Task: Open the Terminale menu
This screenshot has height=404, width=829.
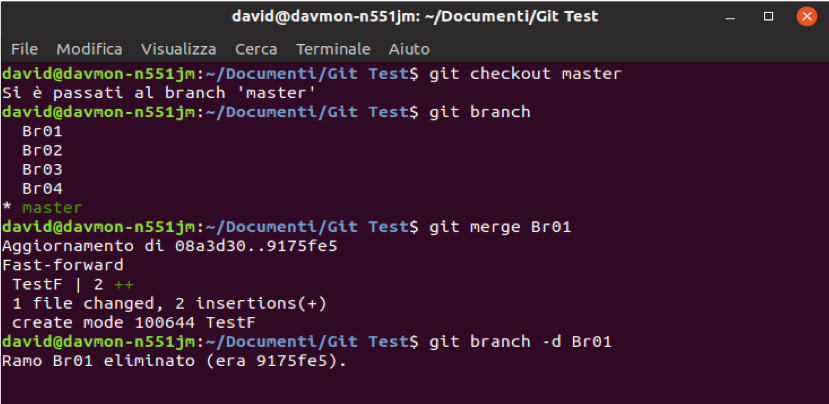Action: click(x=333, y=49)
